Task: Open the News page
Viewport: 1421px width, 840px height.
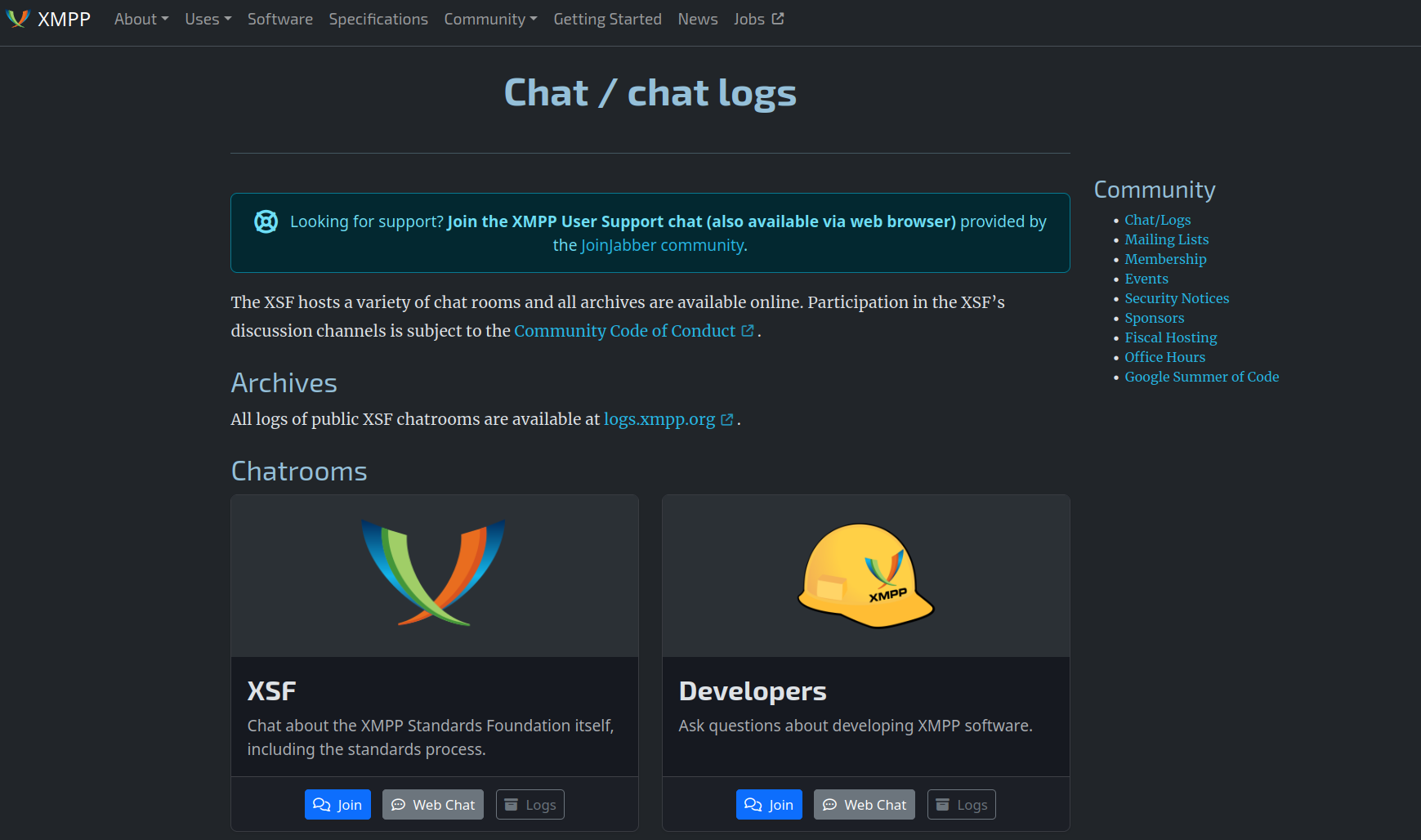Action: (x=698, y=19)
